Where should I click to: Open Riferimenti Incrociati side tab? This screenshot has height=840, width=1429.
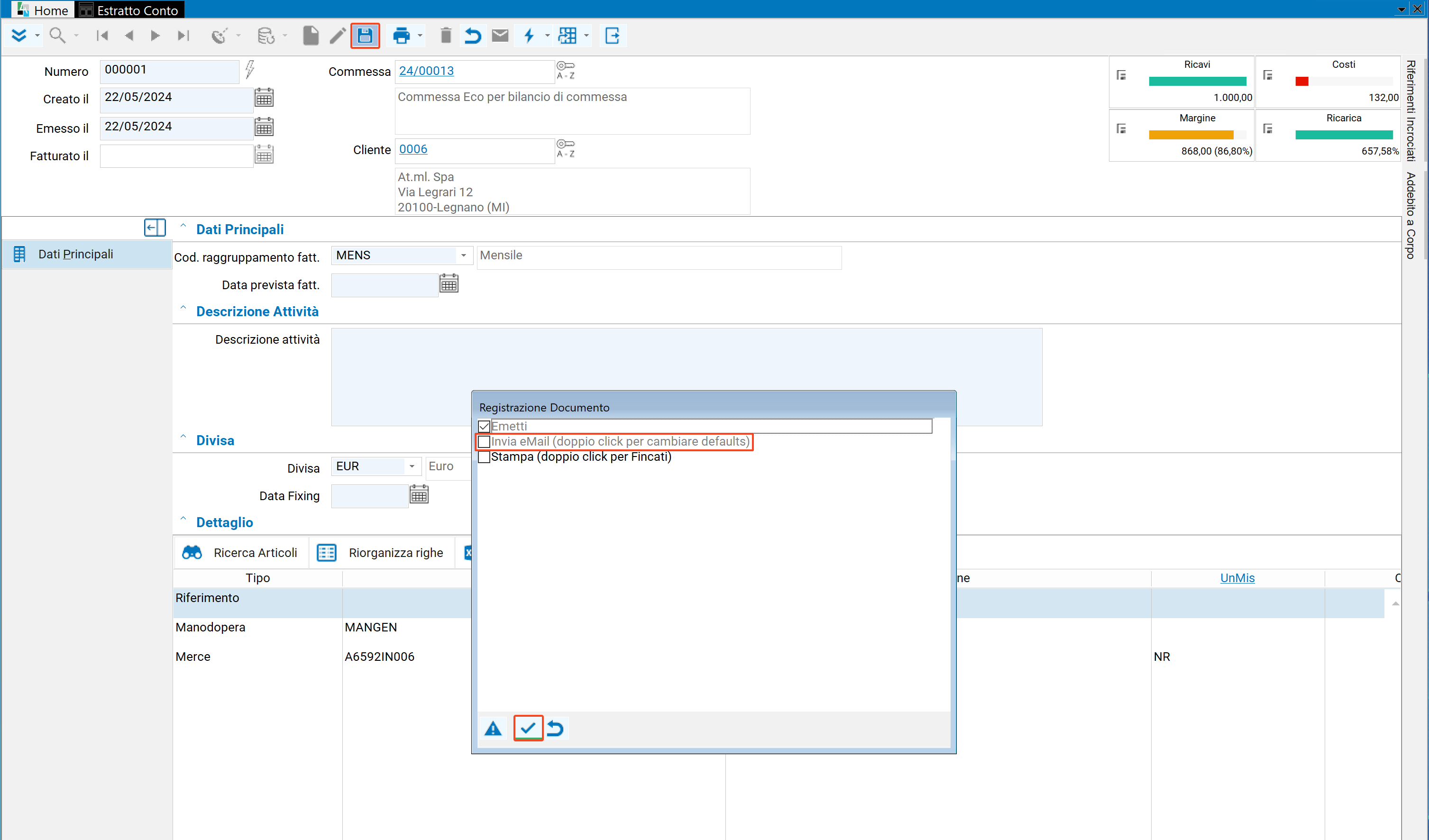pos(1411,111)
